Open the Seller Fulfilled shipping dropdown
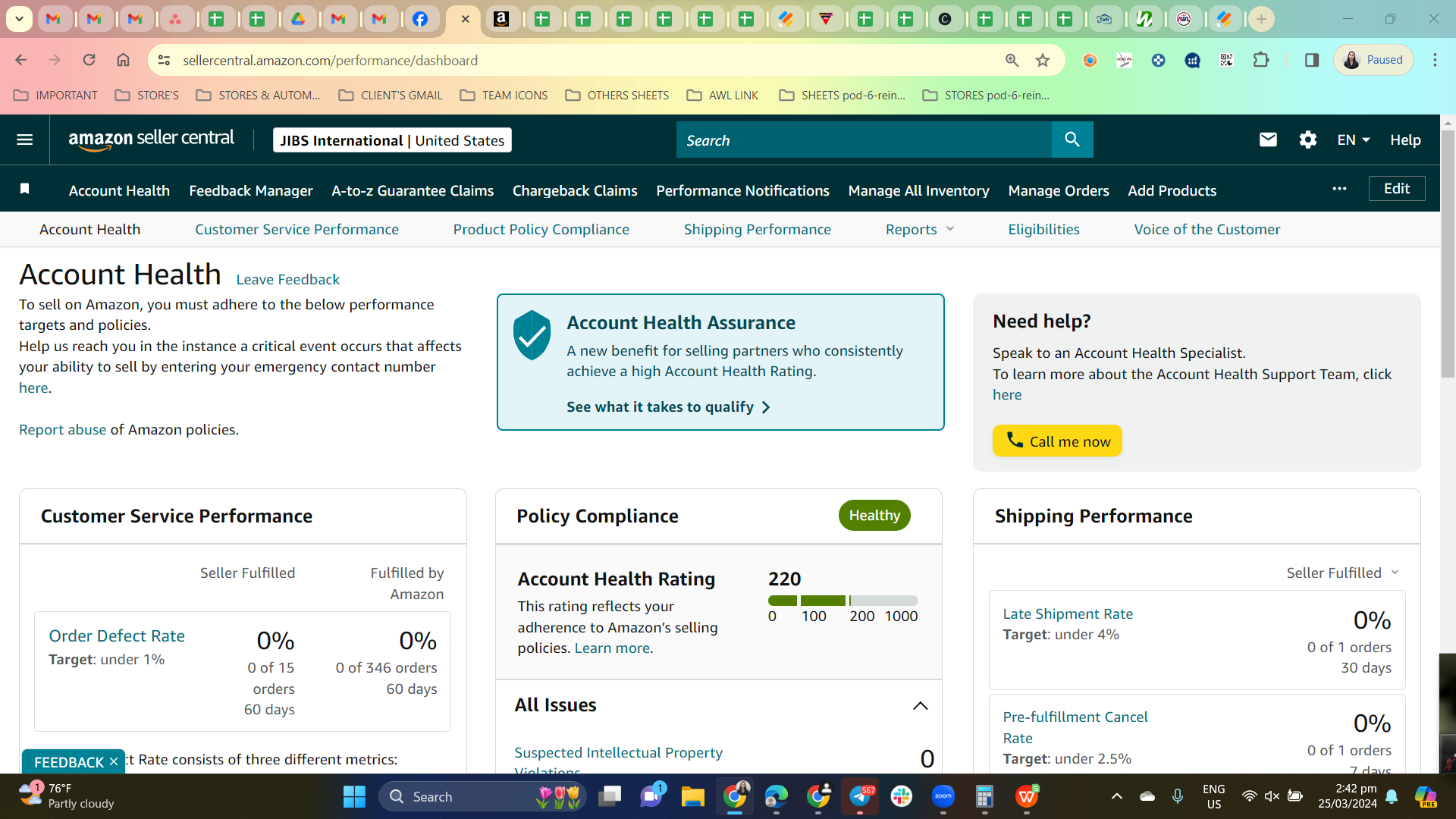The image size is (1456, 819). tap(1342, 573)
